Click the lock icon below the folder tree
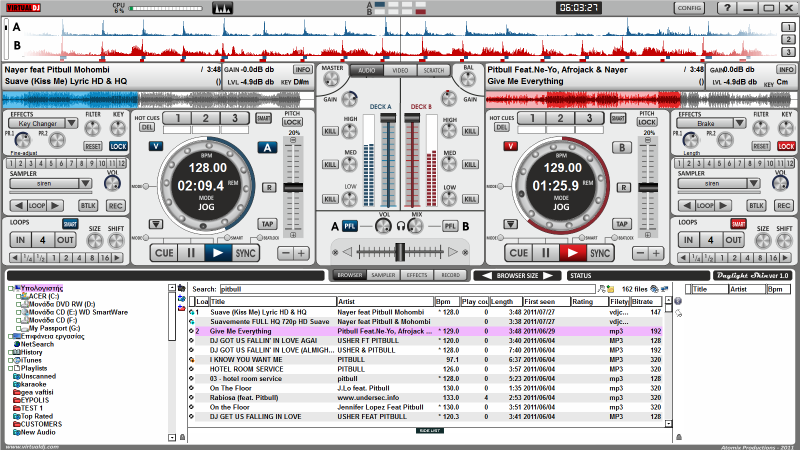This screenshot has width=800, height=450. tap(183, 437)
